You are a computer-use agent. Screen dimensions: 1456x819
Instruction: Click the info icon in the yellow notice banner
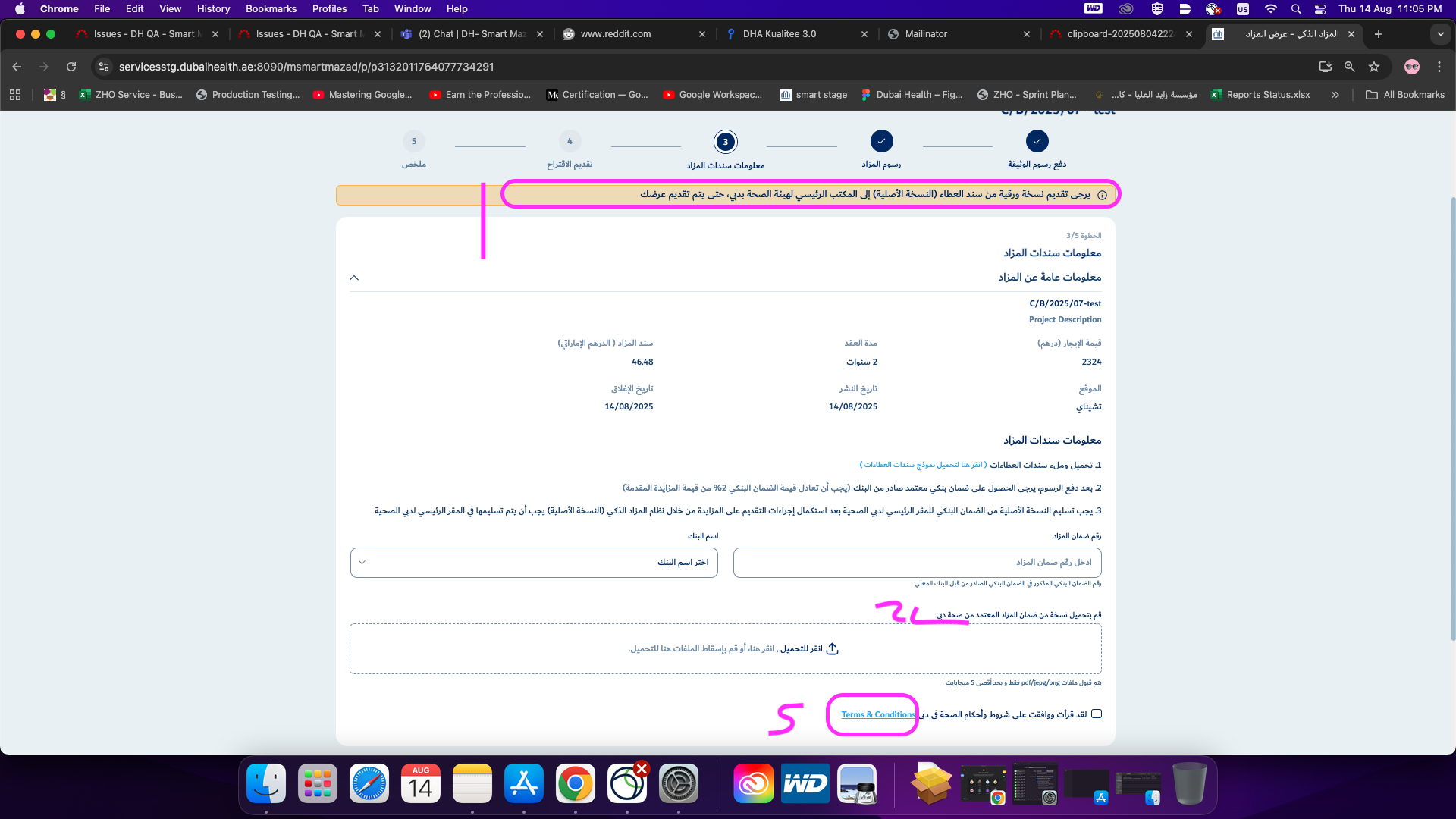tap(1103, 195)
